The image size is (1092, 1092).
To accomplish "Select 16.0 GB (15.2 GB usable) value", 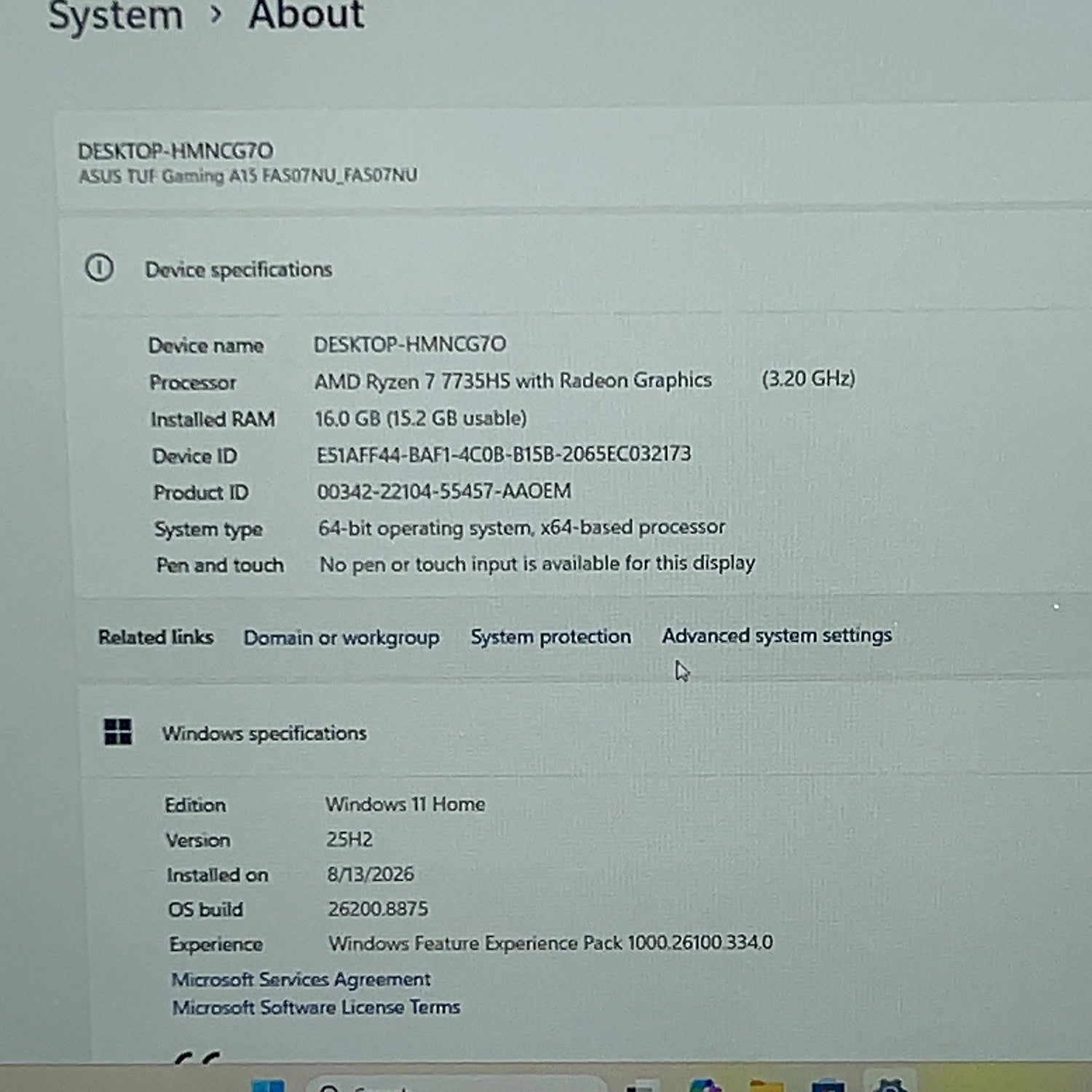I will point(421,418).
